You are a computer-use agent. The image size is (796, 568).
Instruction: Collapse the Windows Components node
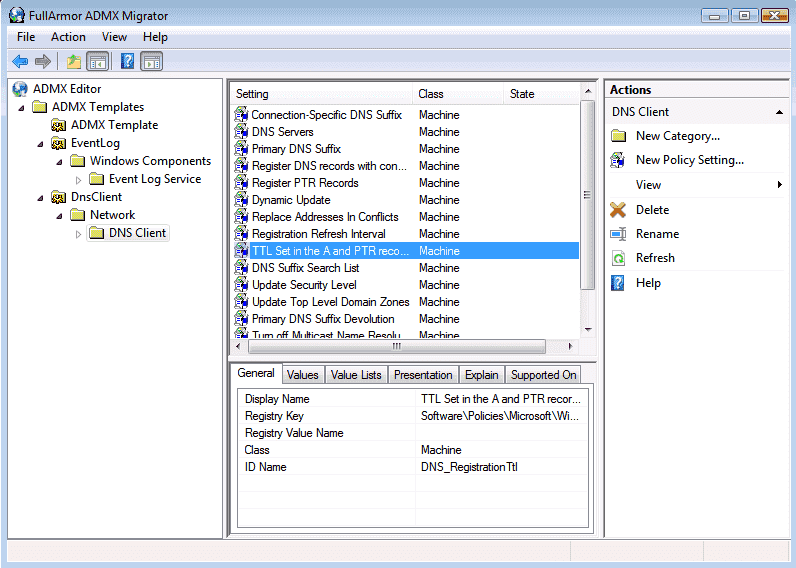(59, 162)
